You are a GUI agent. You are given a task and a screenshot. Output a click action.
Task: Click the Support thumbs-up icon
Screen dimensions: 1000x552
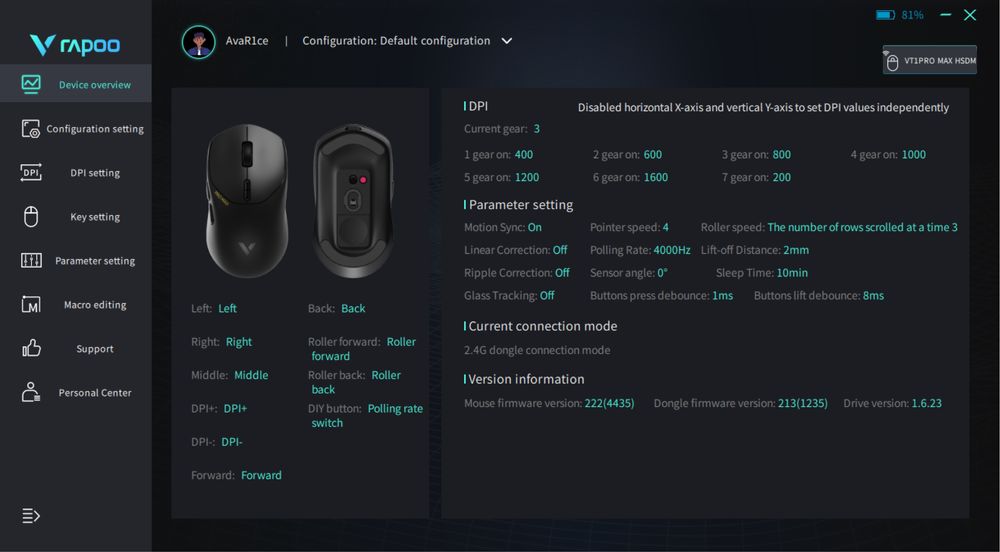click(31, 348)
